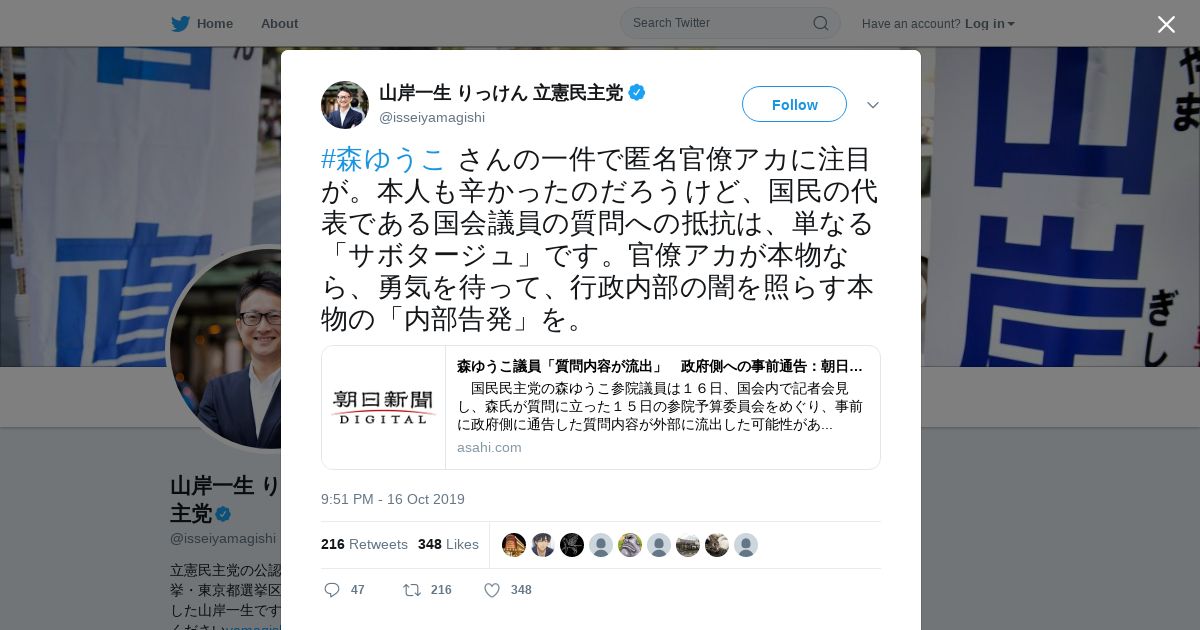Open the About menu item
1200x630 pixels.
pyautogui.click(x=279, y=24)
